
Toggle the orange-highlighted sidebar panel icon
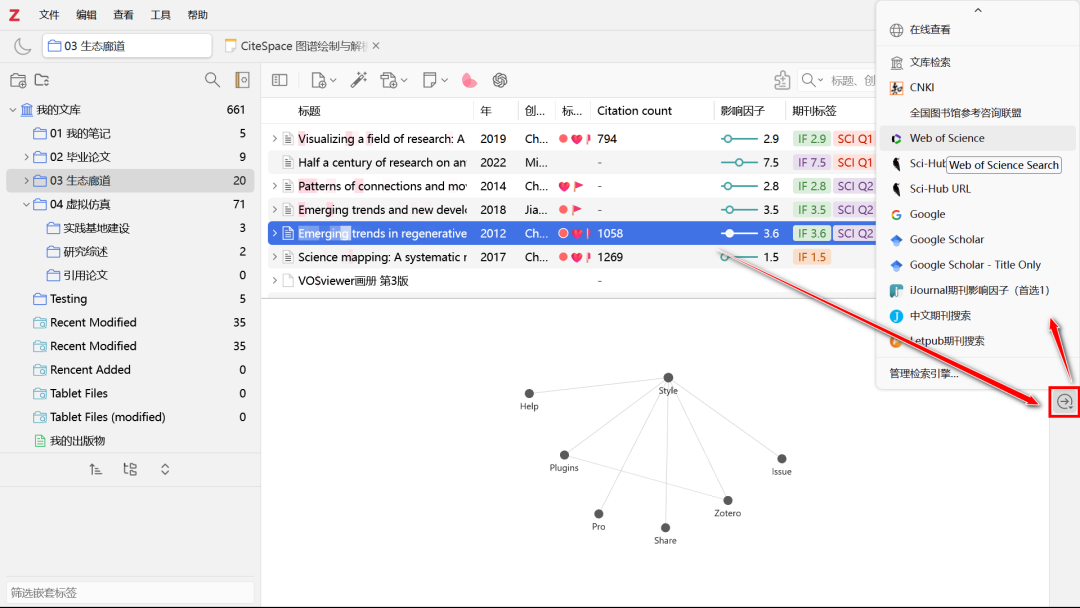pyautogui.click(x=242, y=80)
